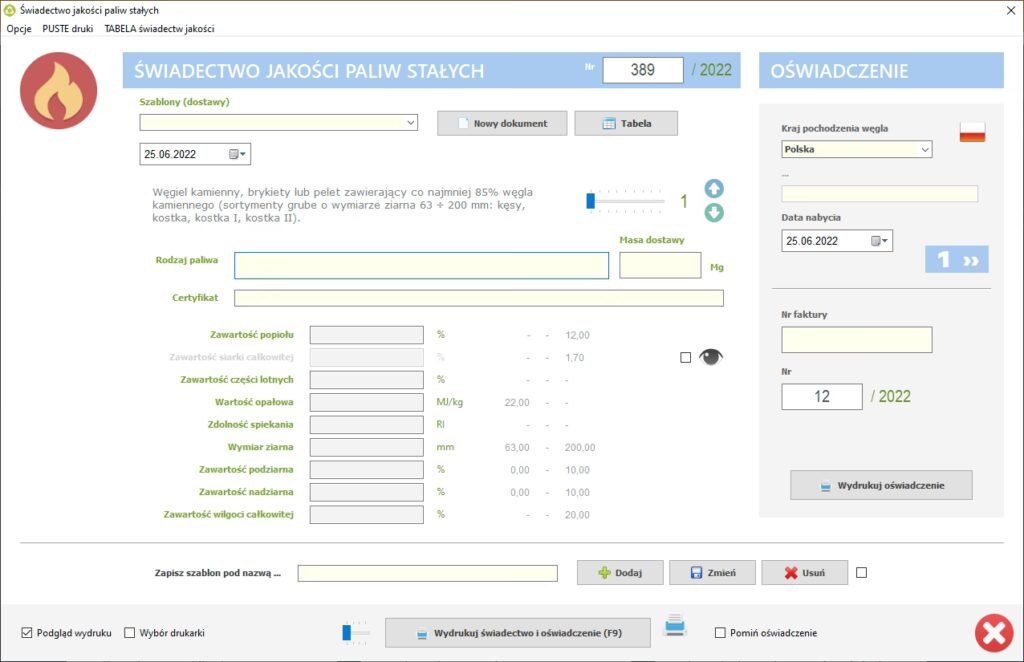Viewport: 1024px width, 662px height.
Task: Click the flame logo icon
Action: tap(58, 91)
